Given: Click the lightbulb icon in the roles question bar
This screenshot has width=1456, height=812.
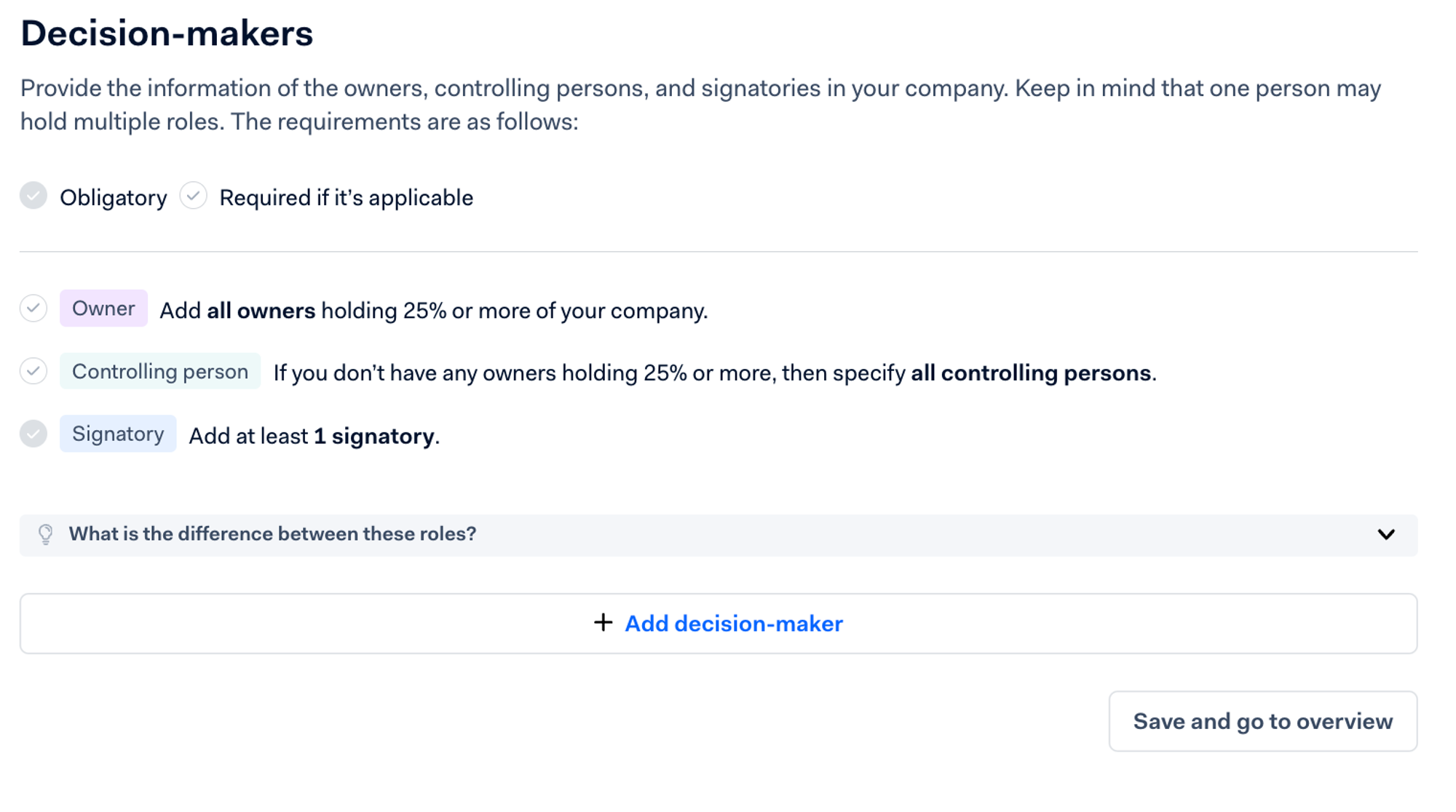Looking at the screenshot, I should point(45,534).
